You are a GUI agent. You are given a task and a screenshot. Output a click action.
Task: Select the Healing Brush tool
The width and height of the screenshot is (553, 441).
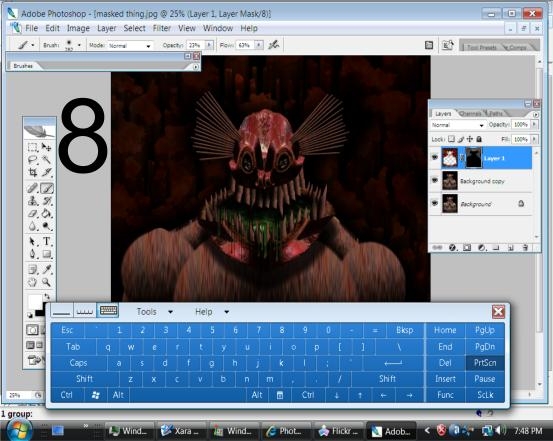pyautogui.click(x=32, y=188)
